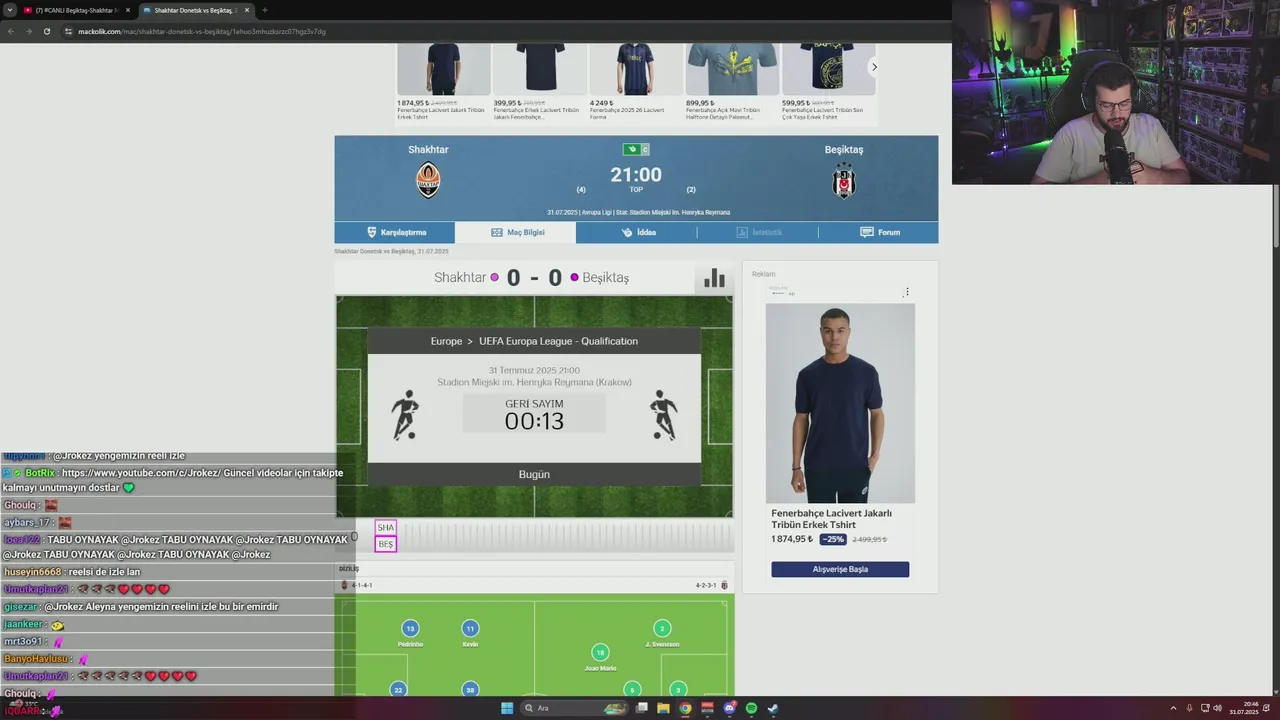Open the 4 249 ₺ Fenerbahçe Forma thumbnail

(636, 69)
